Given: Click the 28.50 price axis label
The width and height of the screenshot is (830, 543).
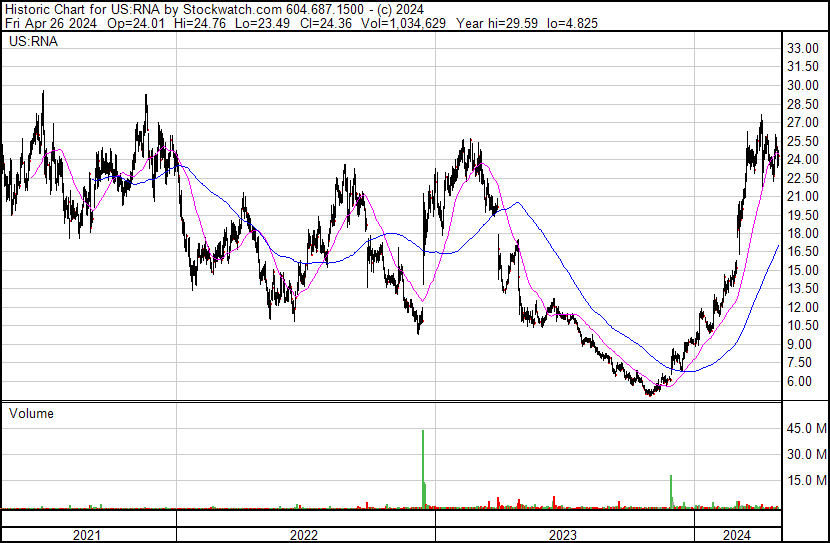Looking at the screenshot, I should pos(803,104).
